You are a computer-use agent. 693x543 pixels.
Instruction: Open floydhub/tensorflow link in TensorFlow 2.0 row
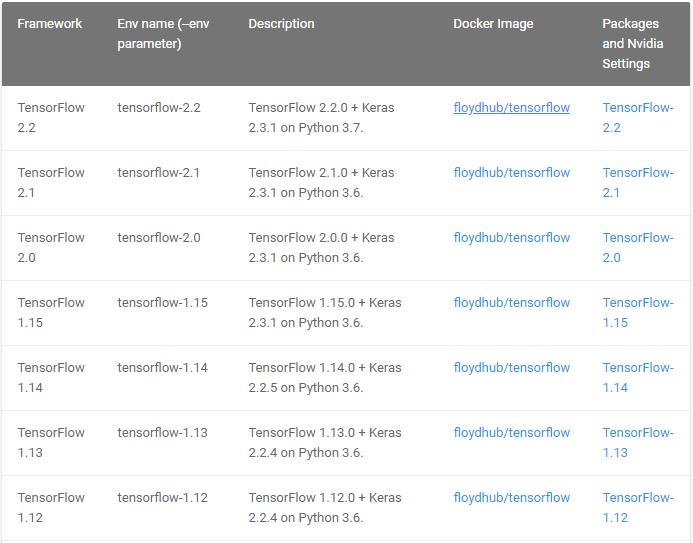(511, 238)
